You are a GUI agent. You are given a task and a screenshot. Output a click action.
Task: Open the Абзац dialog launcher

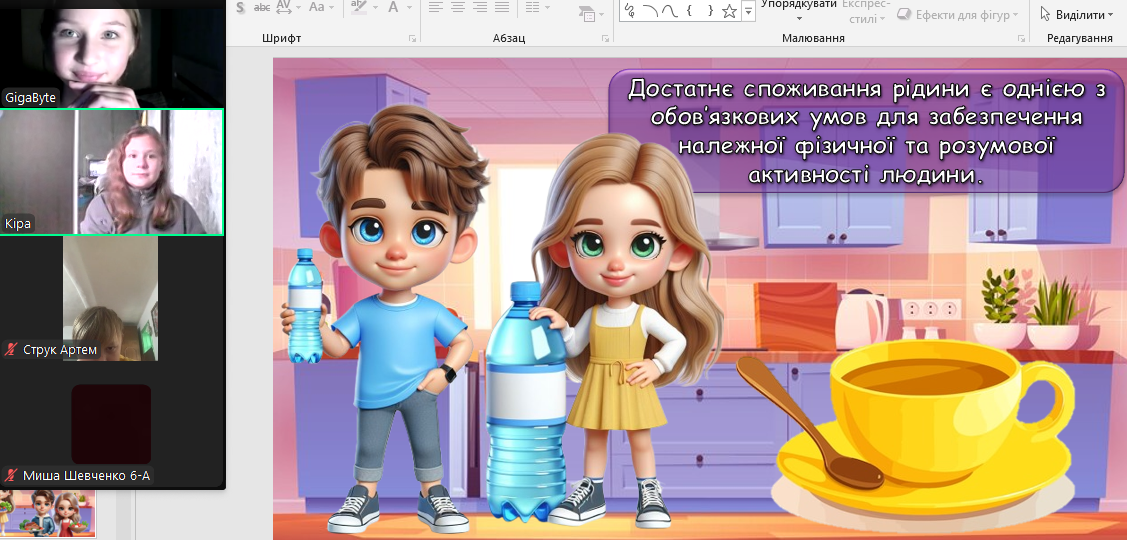click(605, 38)
